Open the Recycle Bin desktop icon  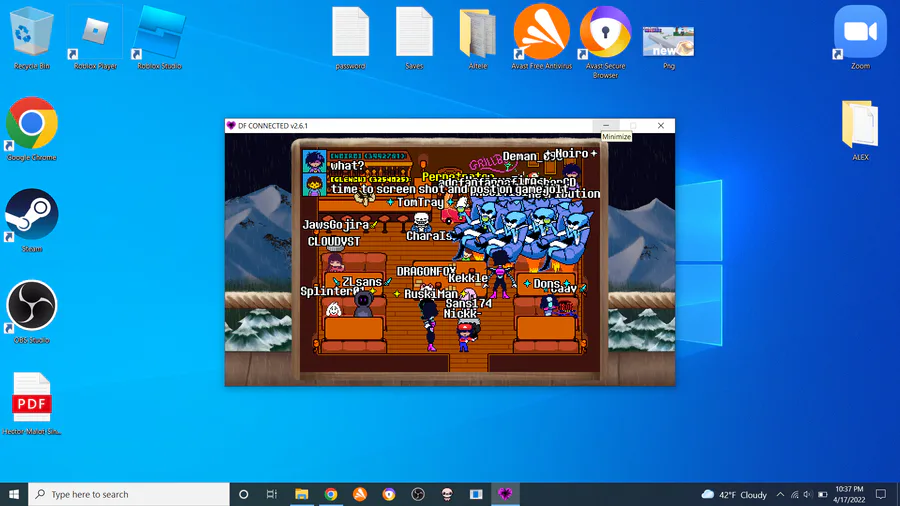click(32, 38)
